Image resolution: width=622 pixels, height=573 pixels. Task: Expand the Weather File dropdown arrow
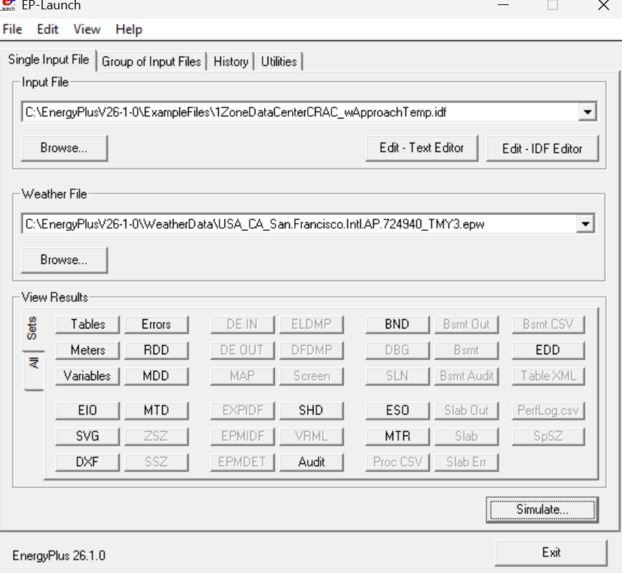coord(586,224)
